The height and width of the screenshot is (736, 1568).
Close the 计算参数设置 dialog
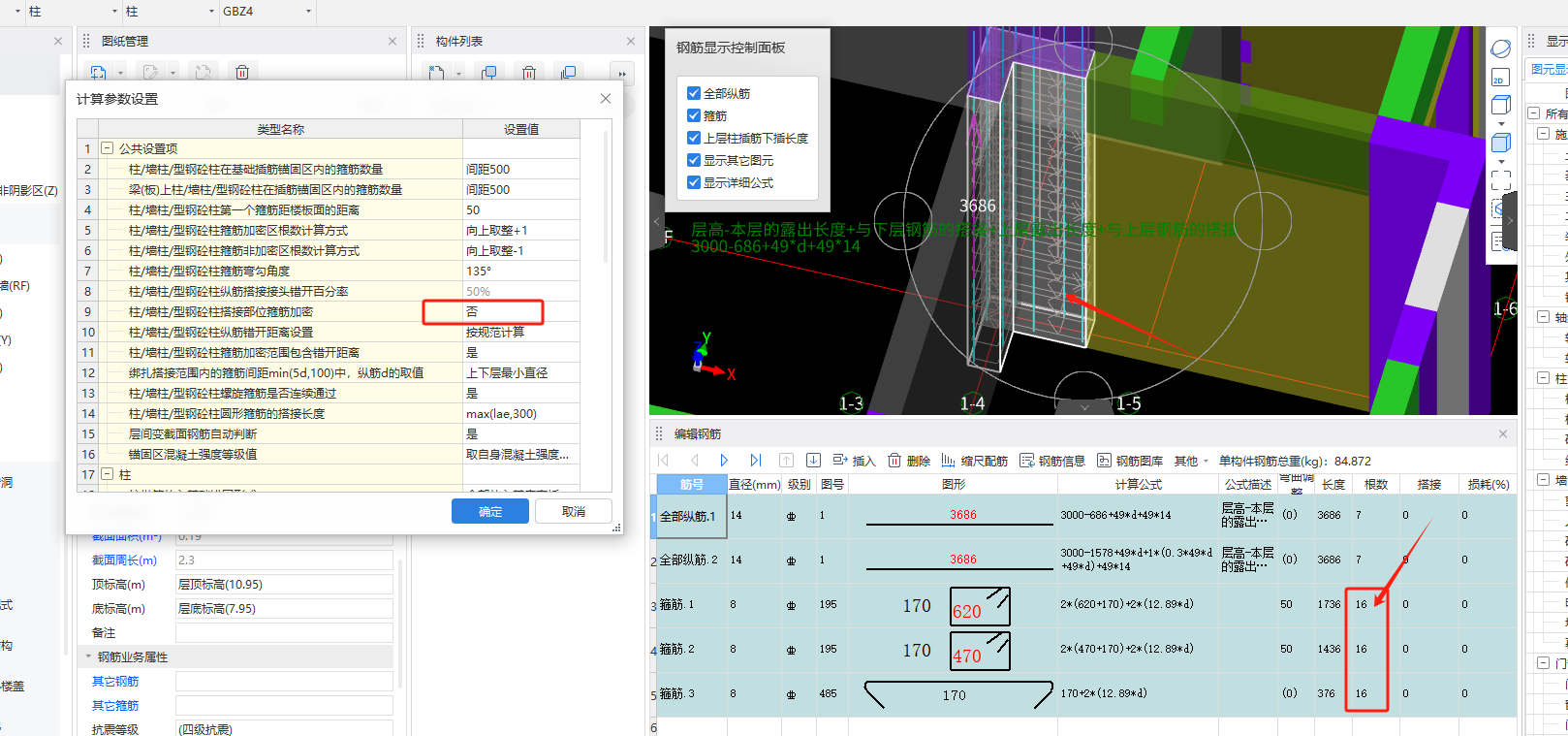pyautogui.click(x=606, y=99)
